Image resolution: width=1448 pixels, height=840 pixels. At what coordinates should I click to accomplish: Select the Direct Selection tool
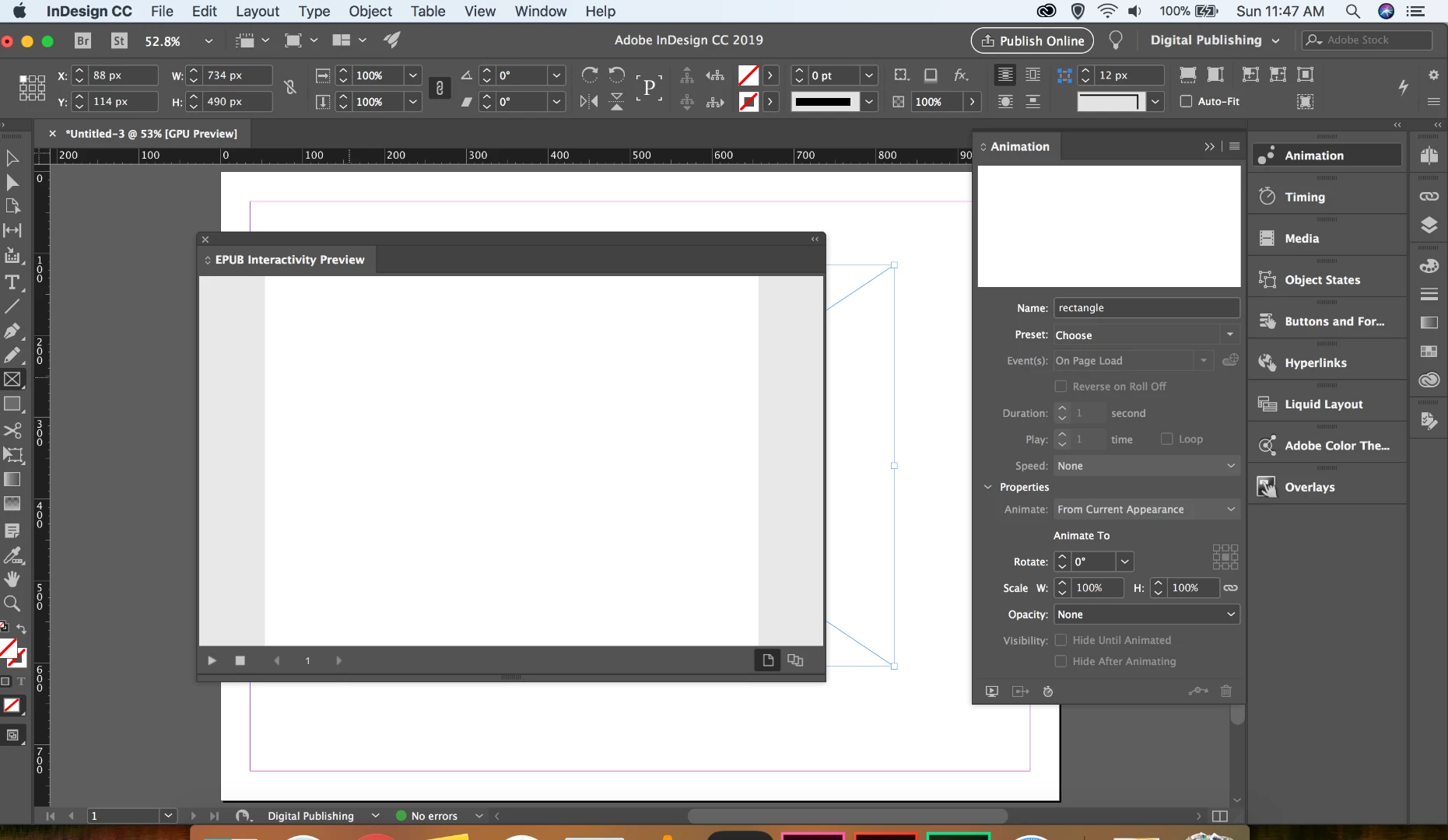(12, 182)
